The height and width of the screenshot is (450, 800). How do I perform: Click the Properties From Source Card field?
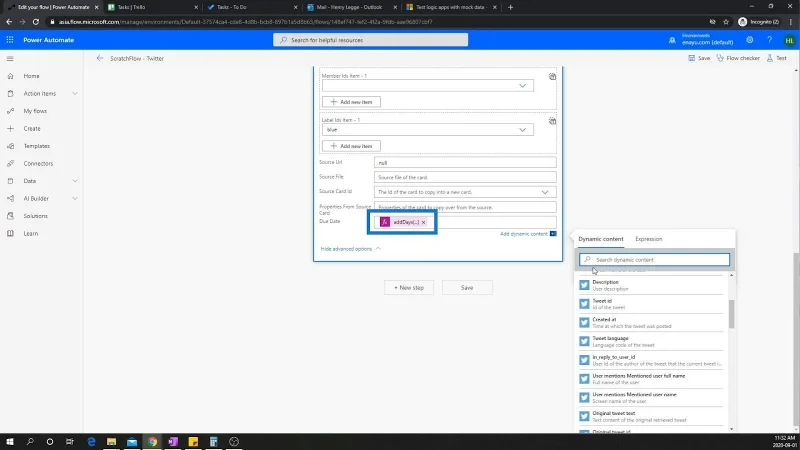(465, 207)
